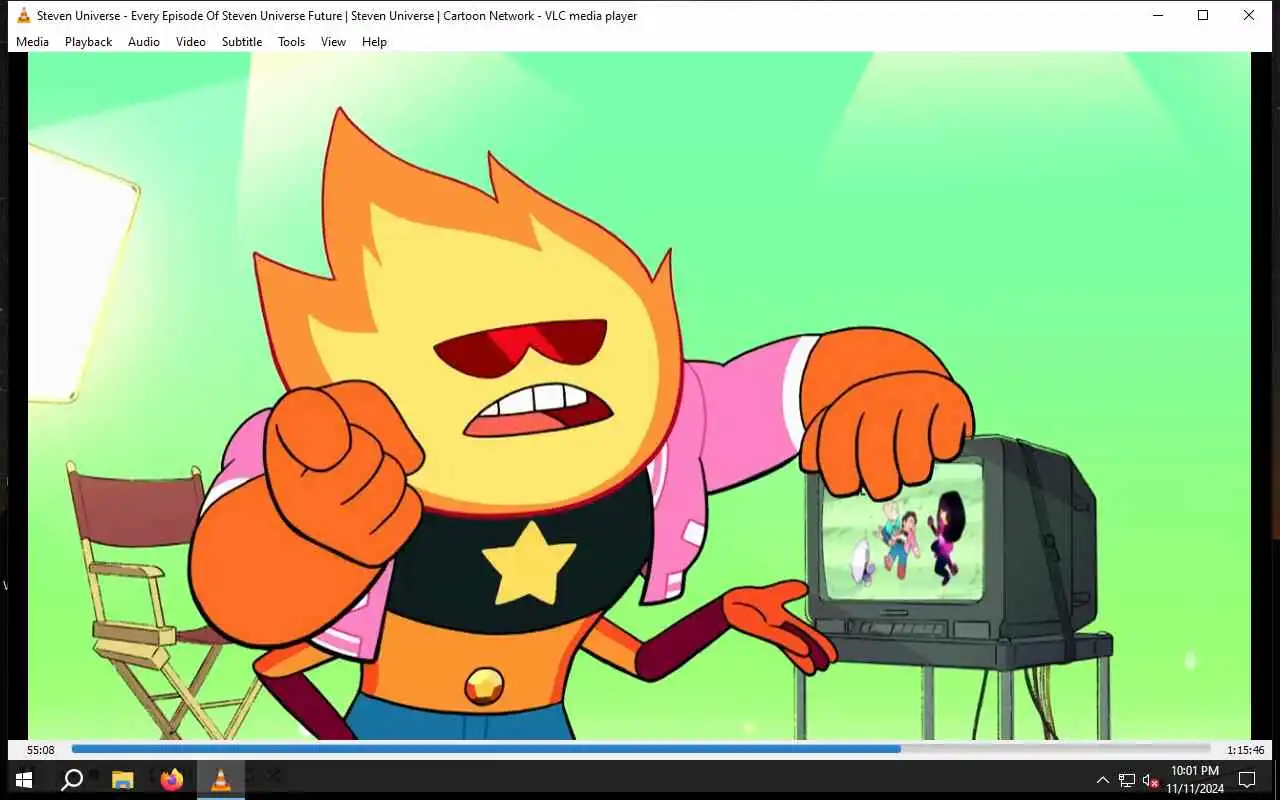Open the Playback menu

(88, 42)
